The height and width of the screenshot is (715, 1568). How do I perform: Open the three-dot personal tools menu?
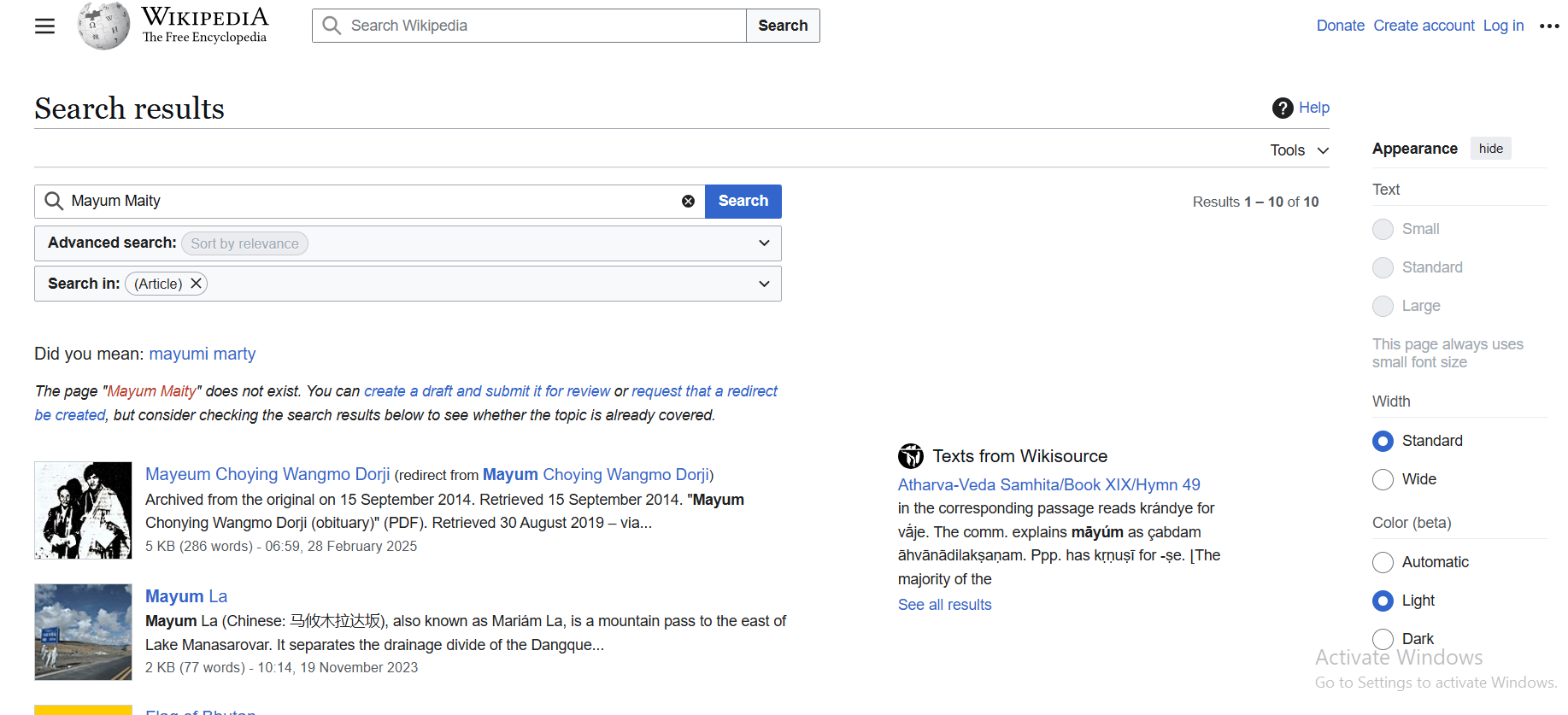(1548, 26)
